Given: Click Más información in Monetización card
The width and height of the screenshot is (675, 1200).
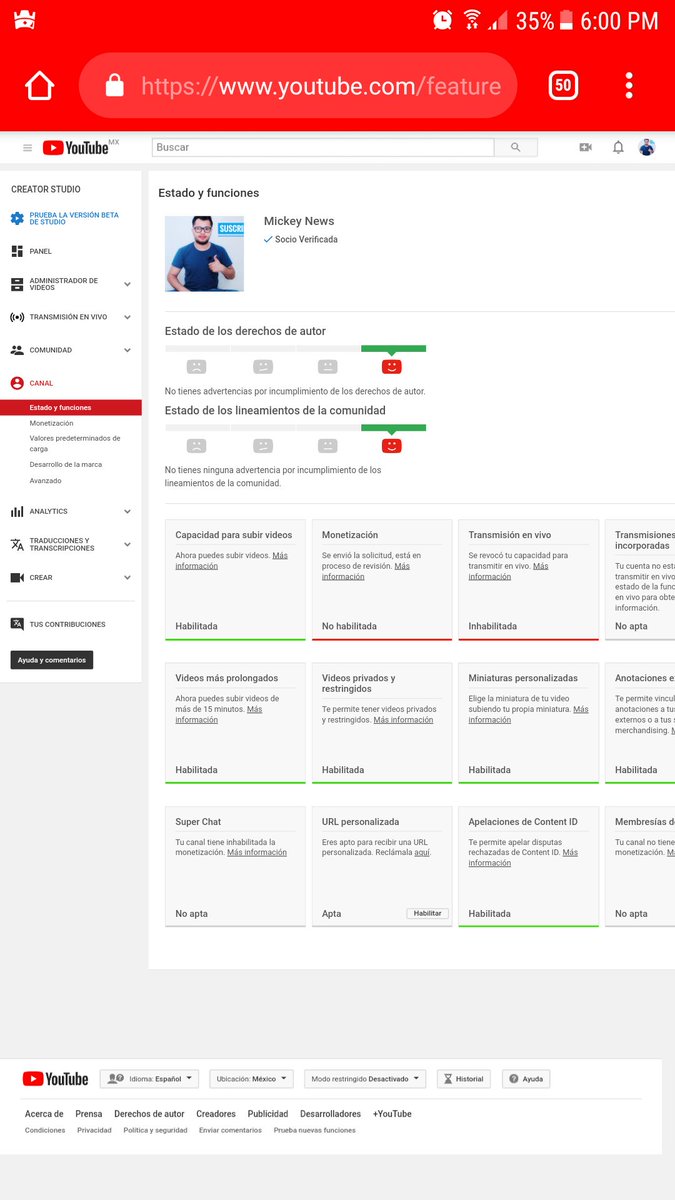Looking at the screenshot, I should [366, 571].
